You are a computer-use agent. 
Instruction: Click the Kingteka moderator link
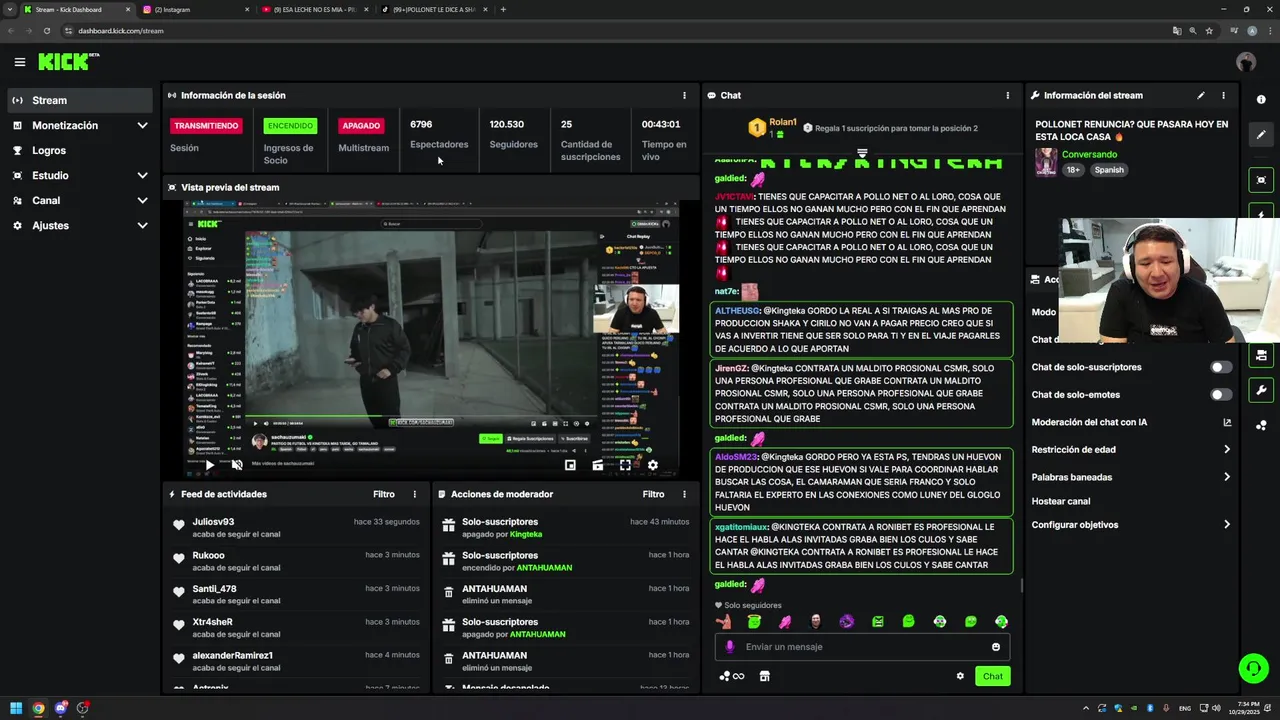(526, 535)
